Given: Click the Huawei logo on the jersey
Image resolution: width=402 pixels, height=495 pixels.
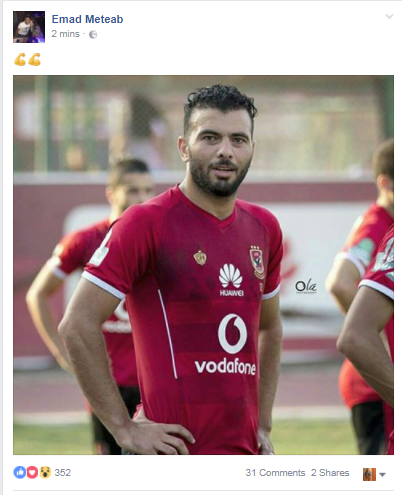Looking at the screenshot, I should point(231,280).
